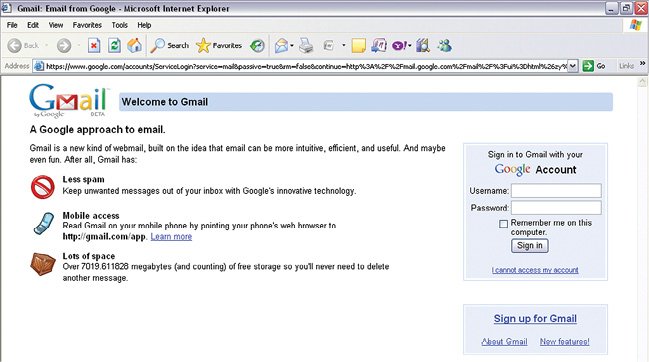Follow the Sign up for Gmail link
The height and width of the screenshot is (362, 649).
535,319
